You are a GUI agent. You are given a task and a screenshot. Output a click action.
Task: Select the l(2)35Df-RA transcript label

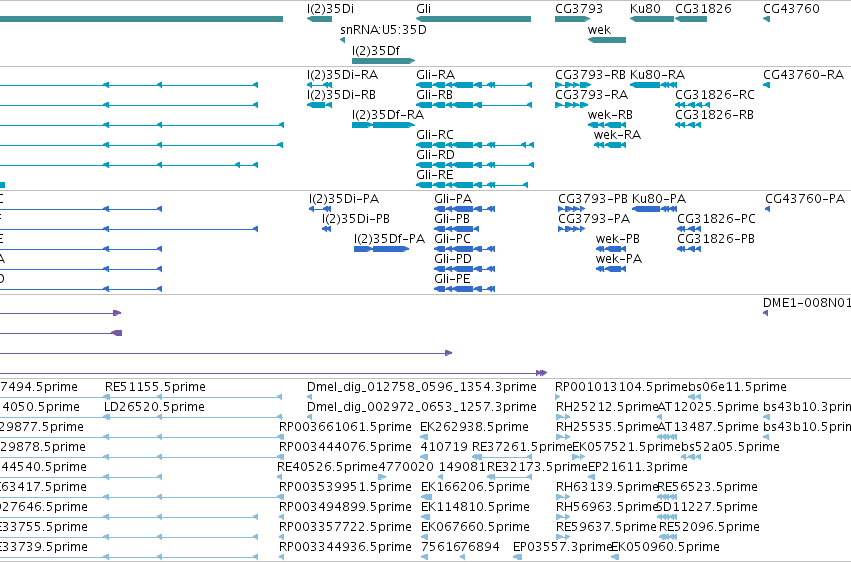coord(388,115)
